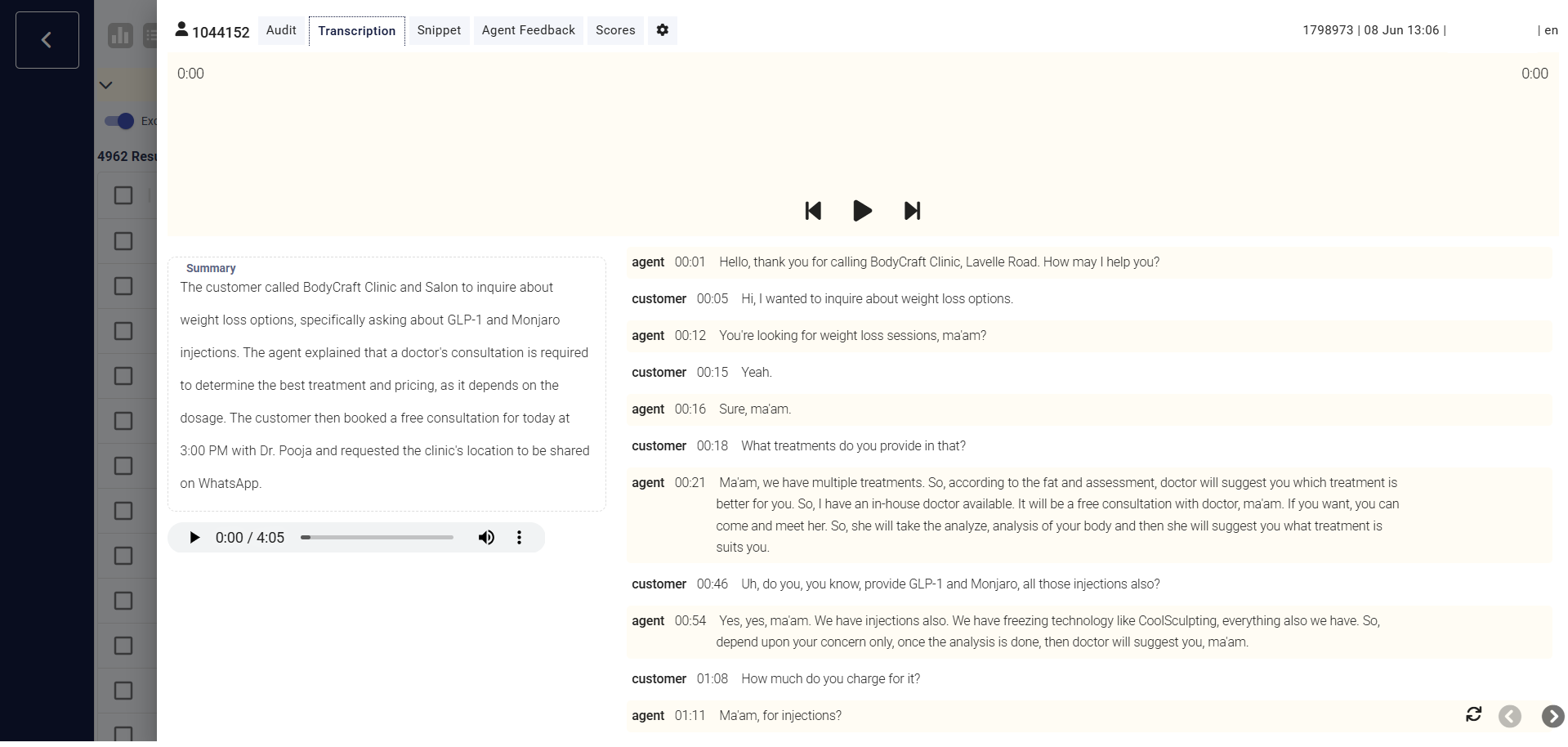Click the agent 01:11 'for injections?' line
The width and height of the screenshot is (1568, 747).
point(1088,716)
